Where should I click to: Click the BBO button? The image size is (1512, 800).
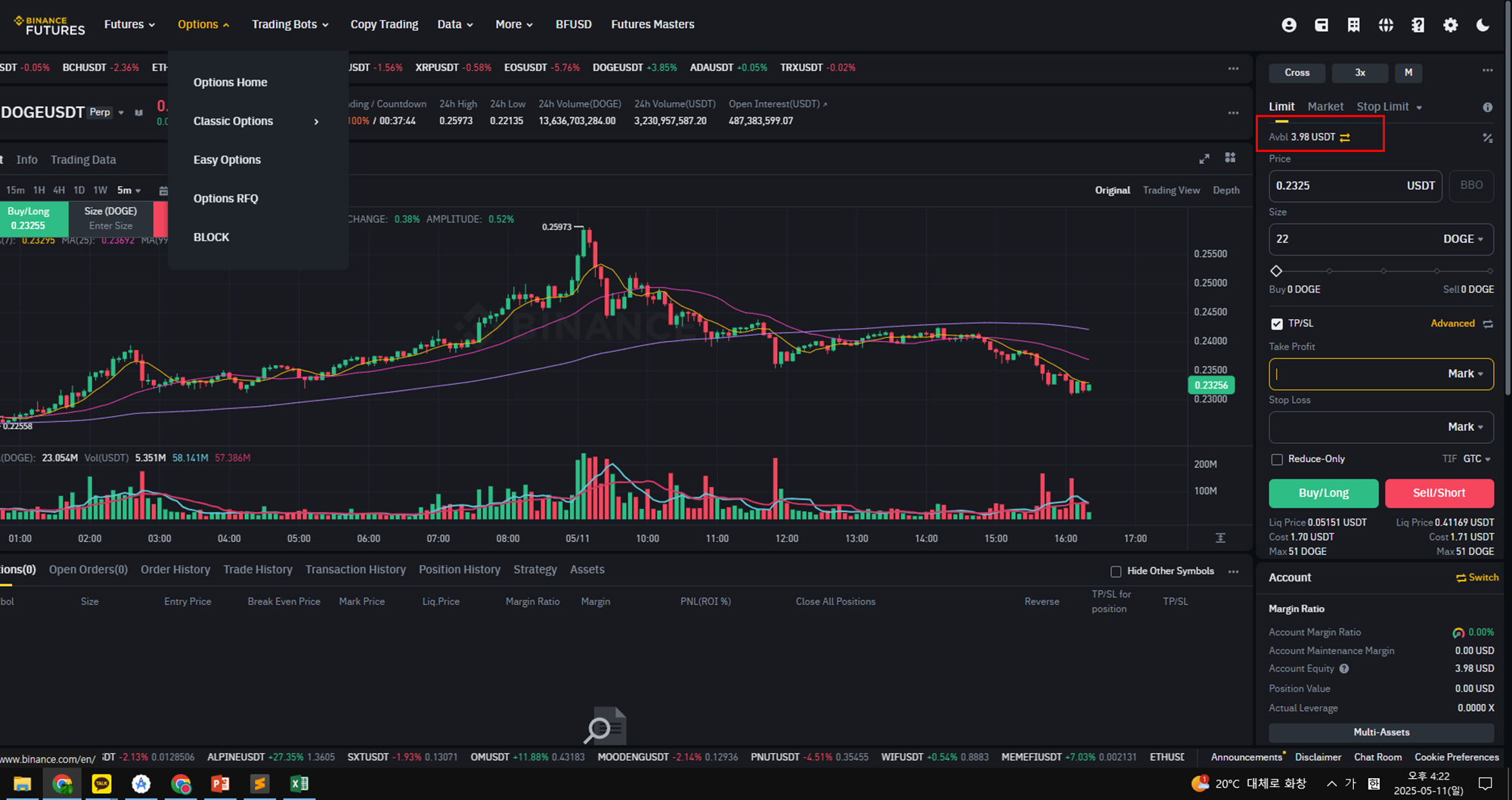(x=1471, y=186)
